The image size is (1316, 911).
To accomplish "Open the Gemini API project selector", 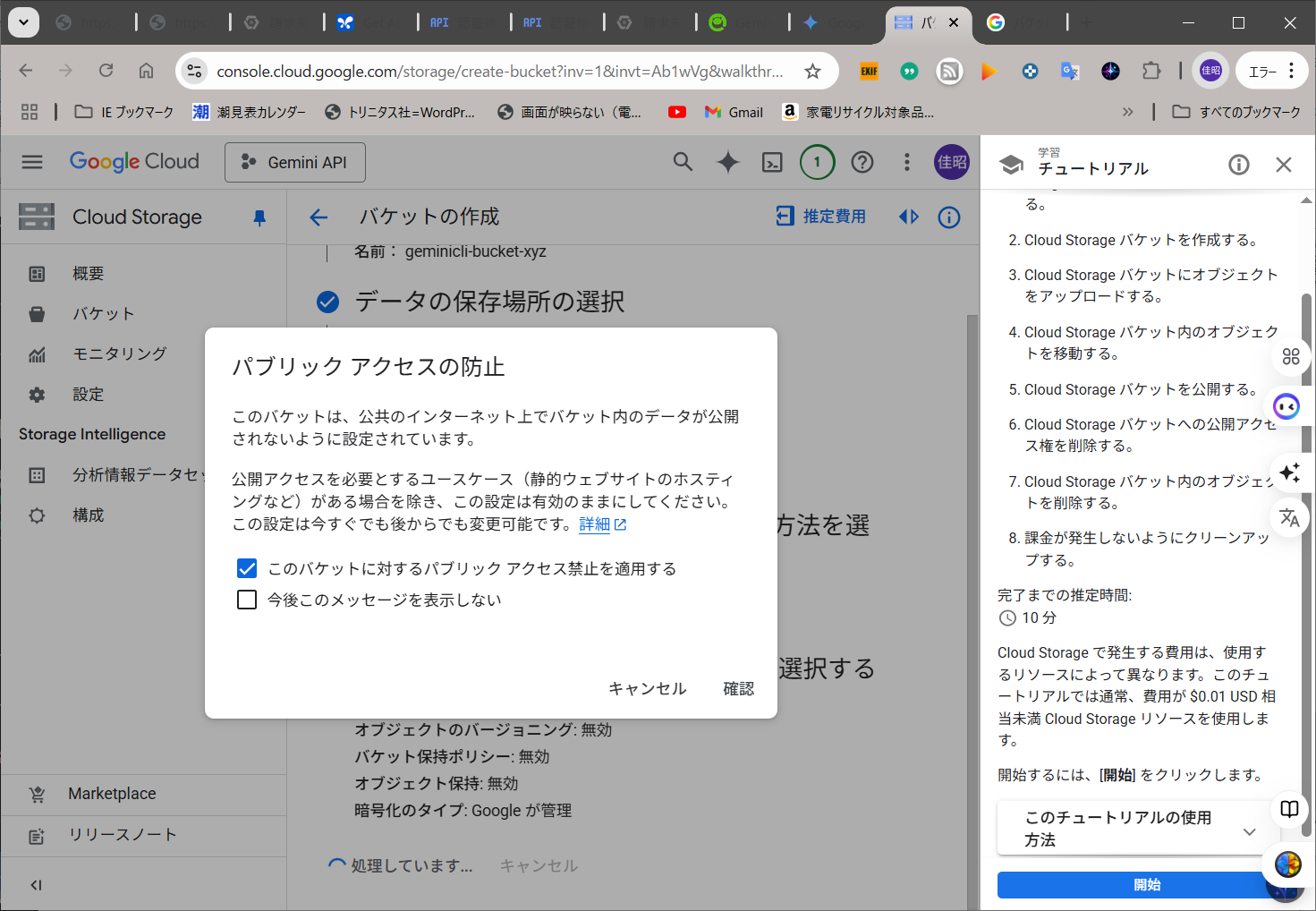I will [295, 162].
